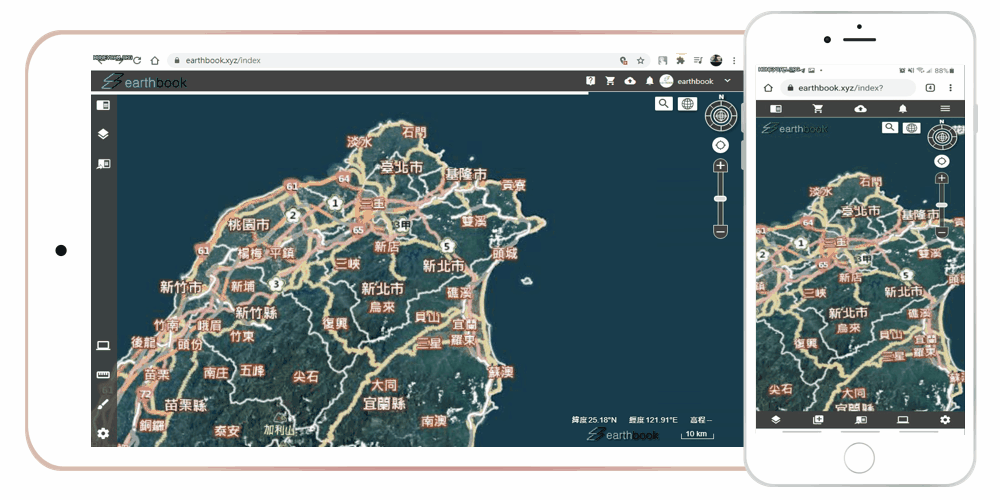Click the globe icon on desktop map
This screenshot has width=1000, height=500.
(x=687, y=104)
